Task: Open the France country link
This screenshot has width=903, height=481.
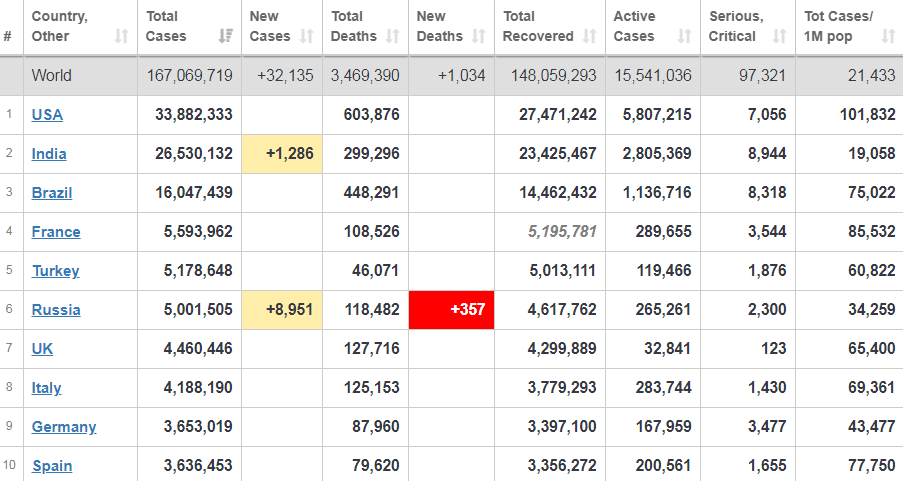Action: pyautogui.click(x=56, y=232)
